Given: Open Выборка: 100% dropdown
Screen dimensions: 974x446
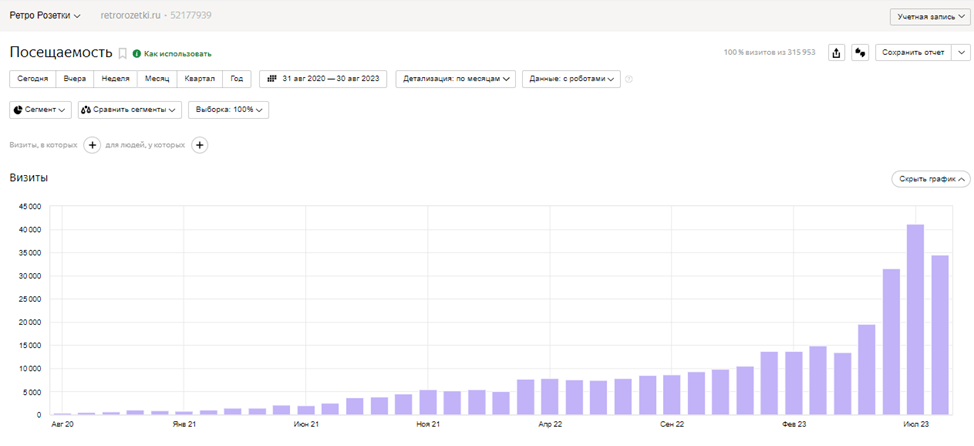Looking at the screenshot, I should (x=229, y=109).
